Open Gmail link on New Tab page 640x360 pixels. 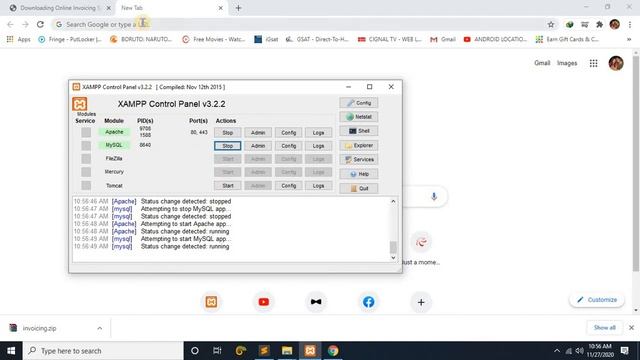(x=542, y=63)
